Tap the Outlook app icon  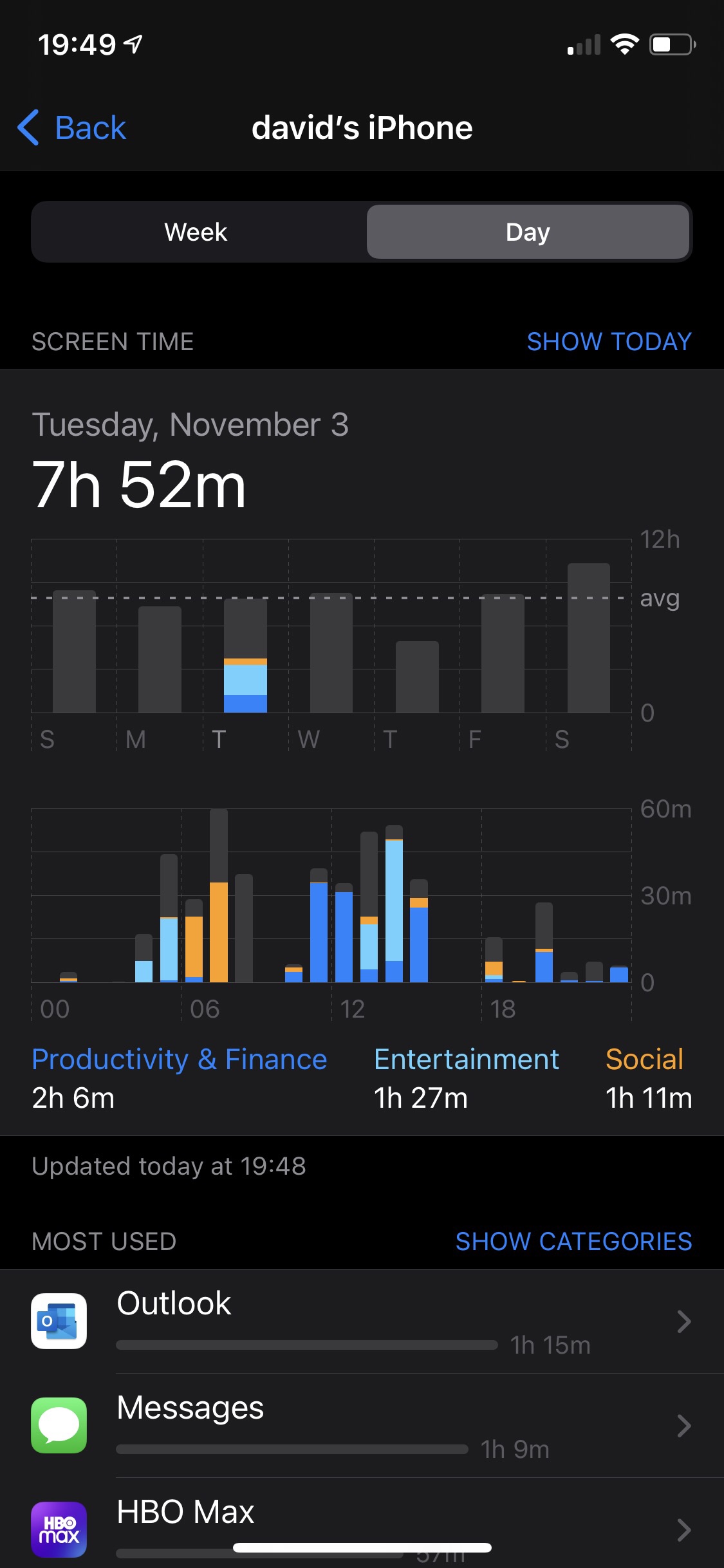(59, 1321)
